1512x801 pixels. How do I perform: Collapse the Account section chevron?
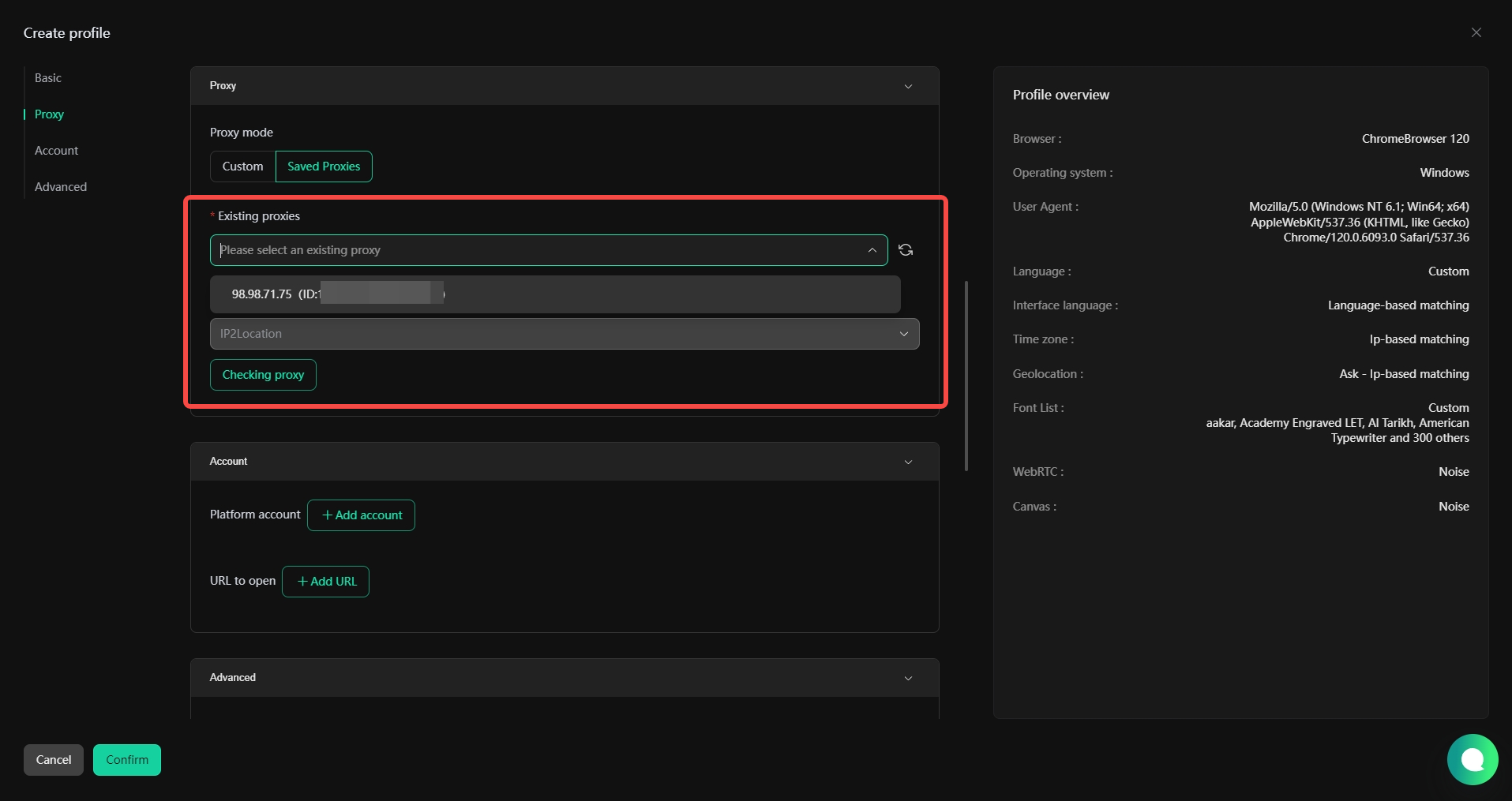[x=908, y=462]
